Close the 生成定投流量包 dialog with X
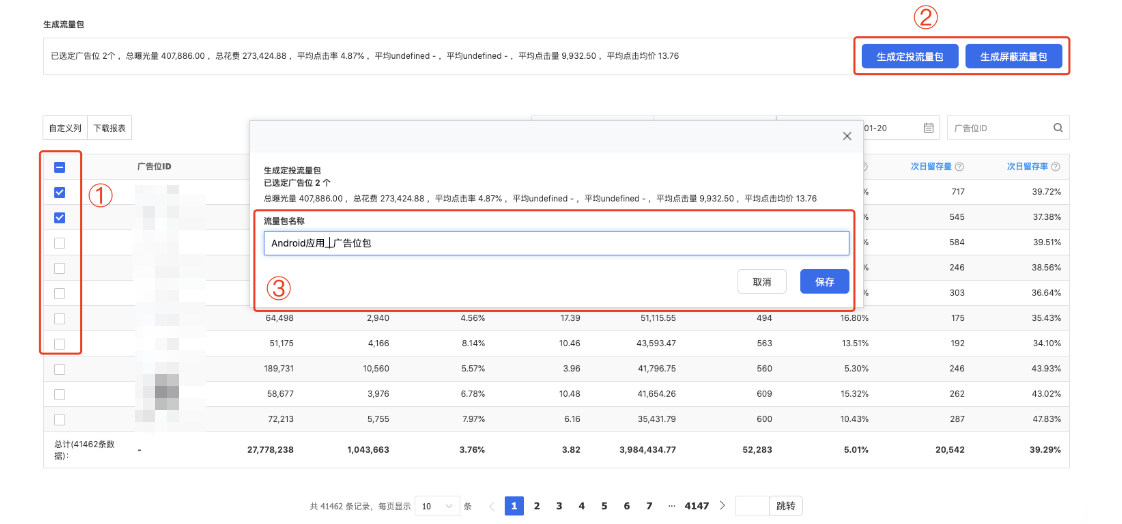Viewport: 1122px width, 524px height. 847,136
